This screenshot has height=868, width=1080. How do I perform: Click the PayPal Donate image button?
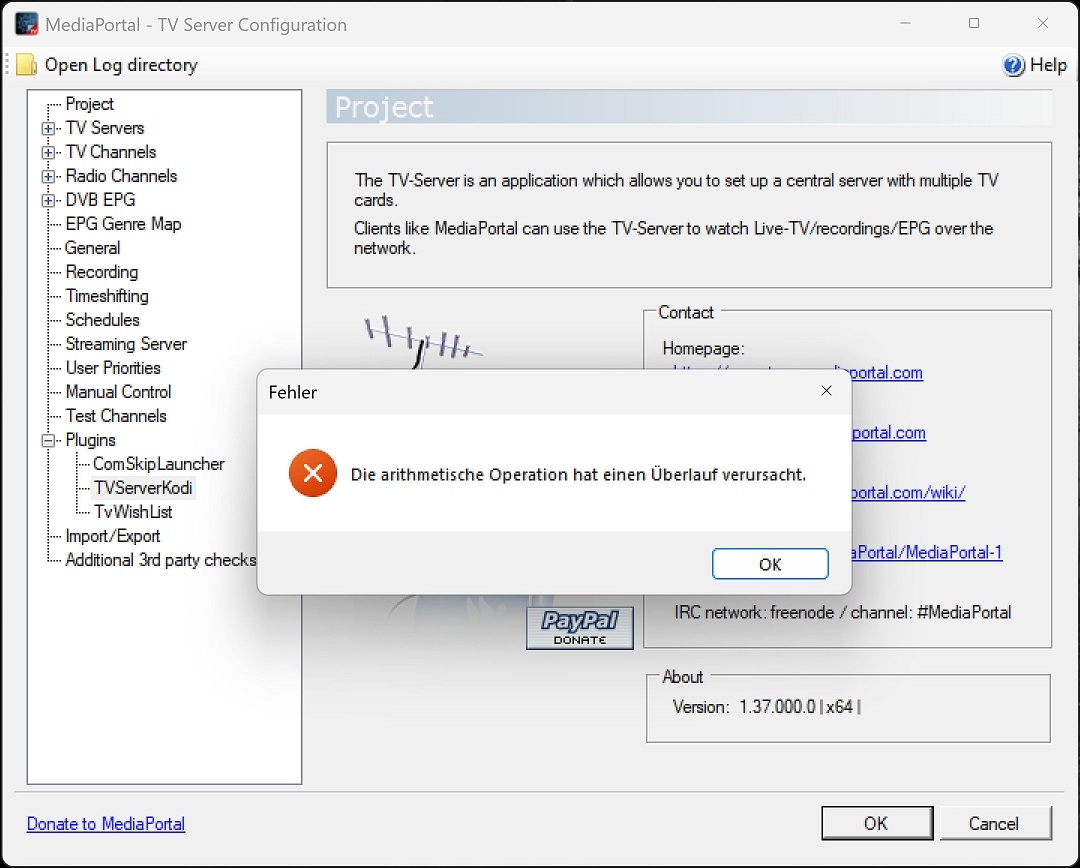[x=579, y=628]
